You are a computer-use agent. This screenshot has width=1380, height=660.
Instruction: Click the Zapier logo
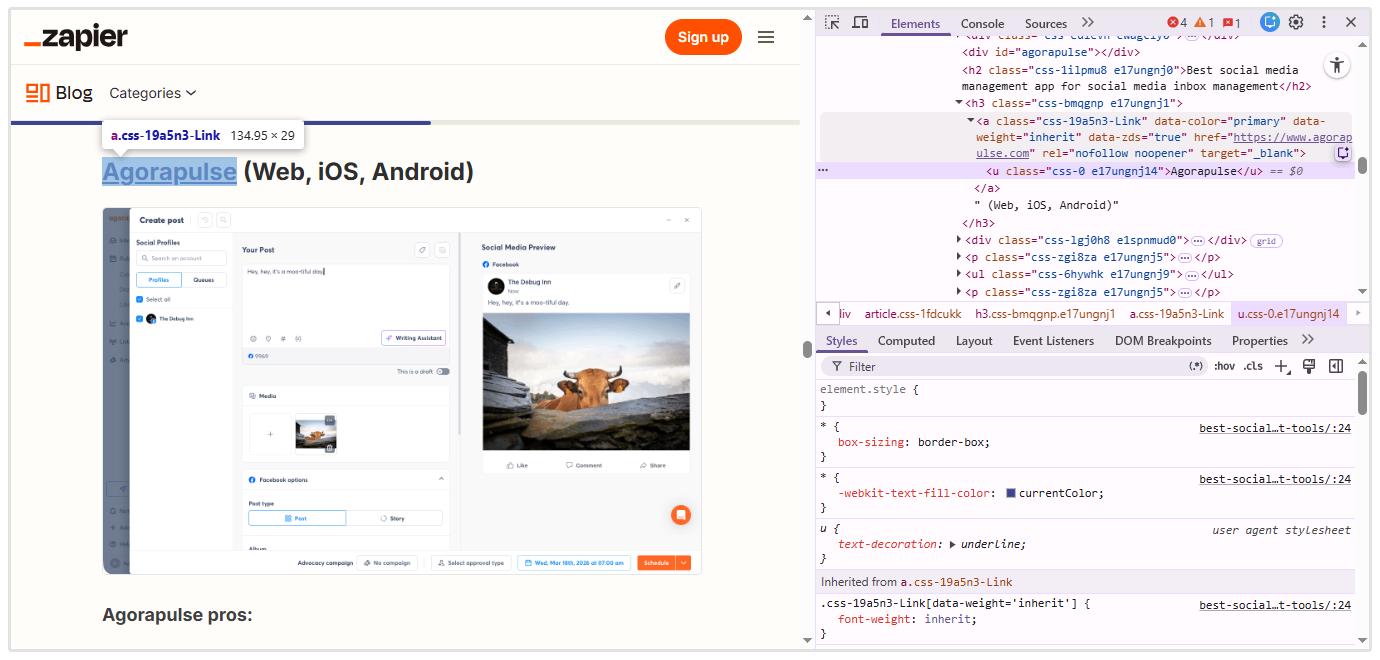76,38
